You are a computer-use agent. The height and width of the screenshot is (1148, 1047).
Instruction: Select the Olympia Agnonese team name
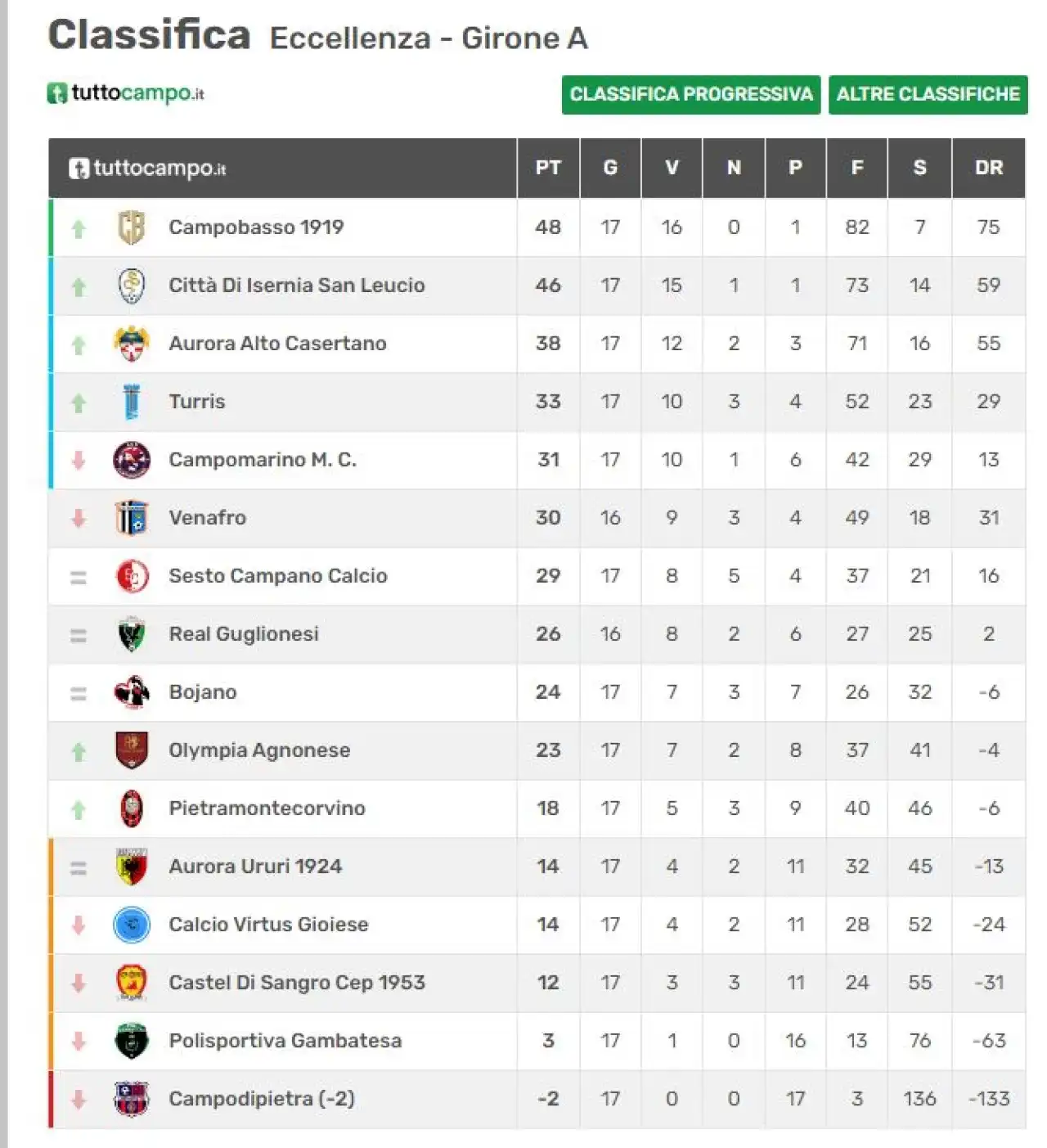pos(259,750)
